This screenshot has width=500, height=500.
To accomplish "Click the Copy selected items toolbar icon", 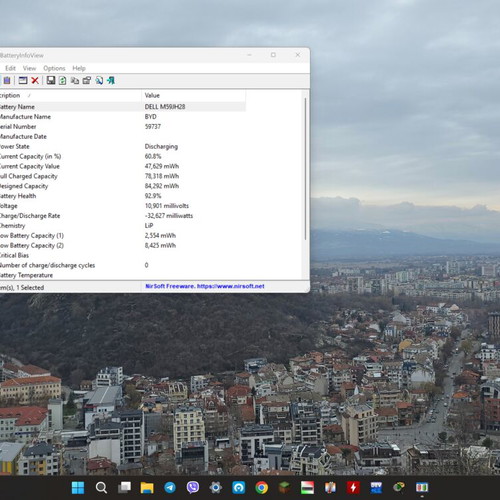I will (x=75, y=80).
